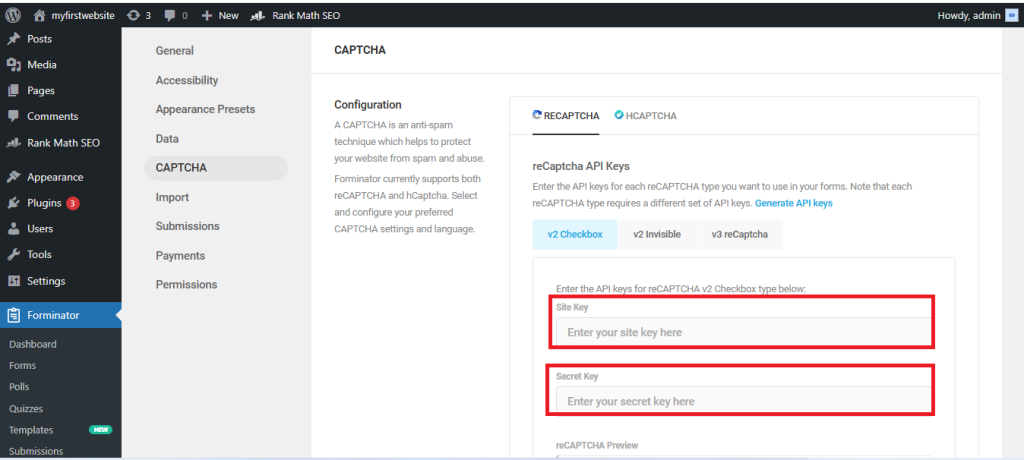The width and height of the screenshot is (1024, 460).
Task: Select the v2 Checkbox key type
Action: click(575, 235)
